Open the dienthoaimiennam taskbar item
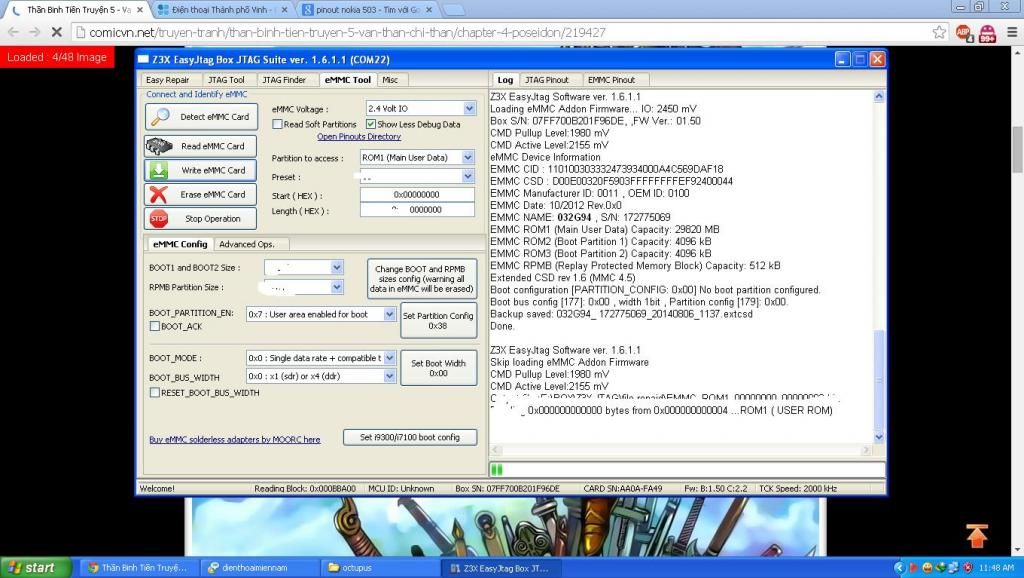The height and width of the screenshot is (578, 1024). click(x=257, y=568)
